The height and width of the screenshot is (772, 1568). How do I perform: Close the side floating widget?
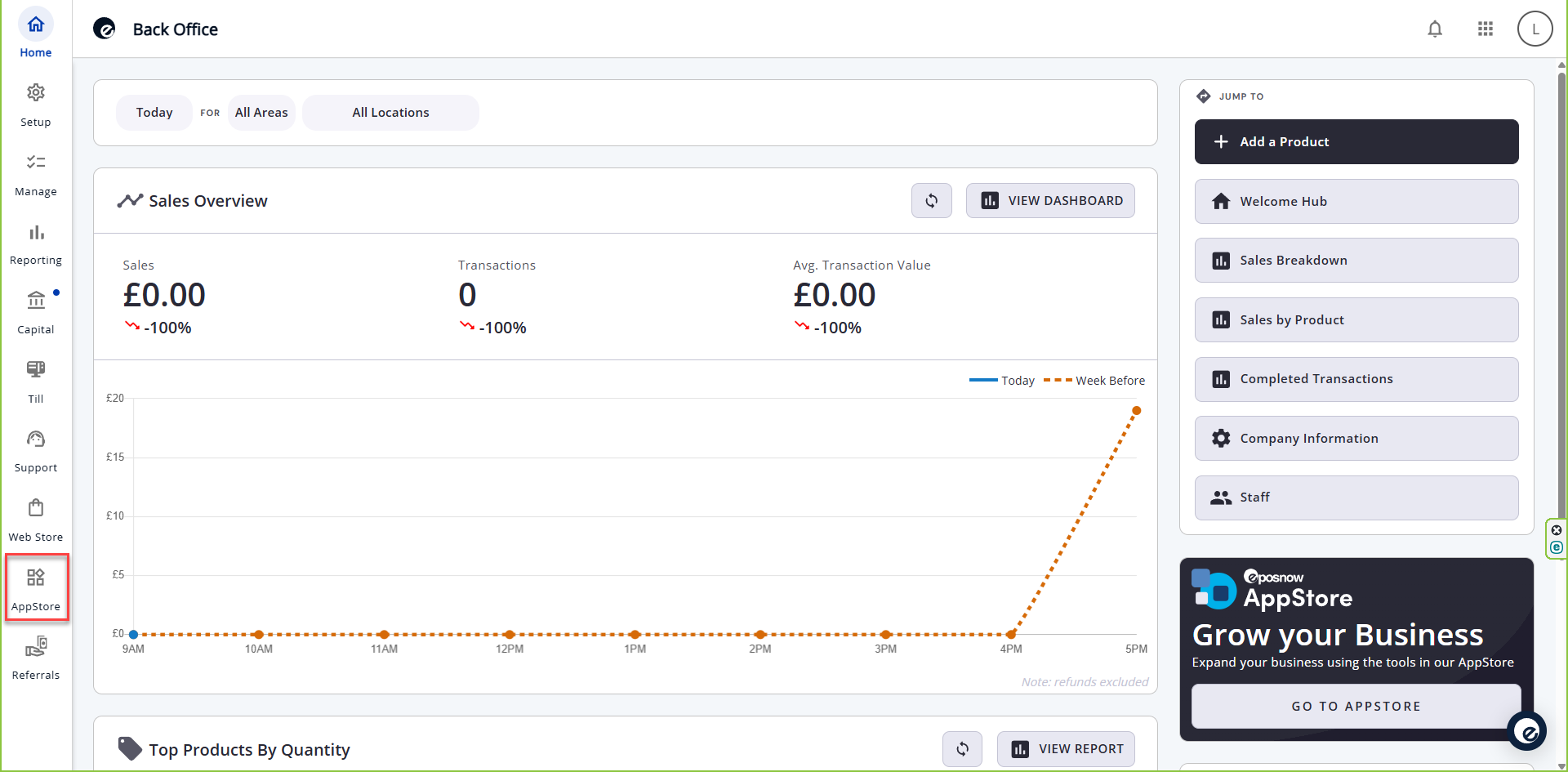pos(1557,530)
